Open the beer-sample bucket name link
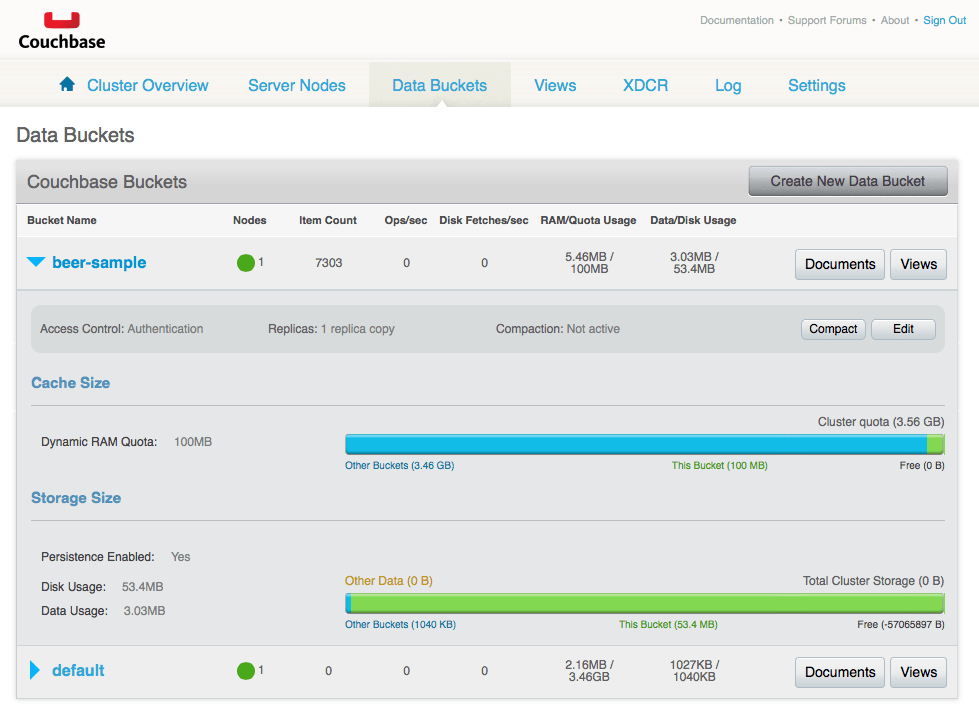Image resolution: width=979 pixels, height=710 pixels. pos(99,263)
